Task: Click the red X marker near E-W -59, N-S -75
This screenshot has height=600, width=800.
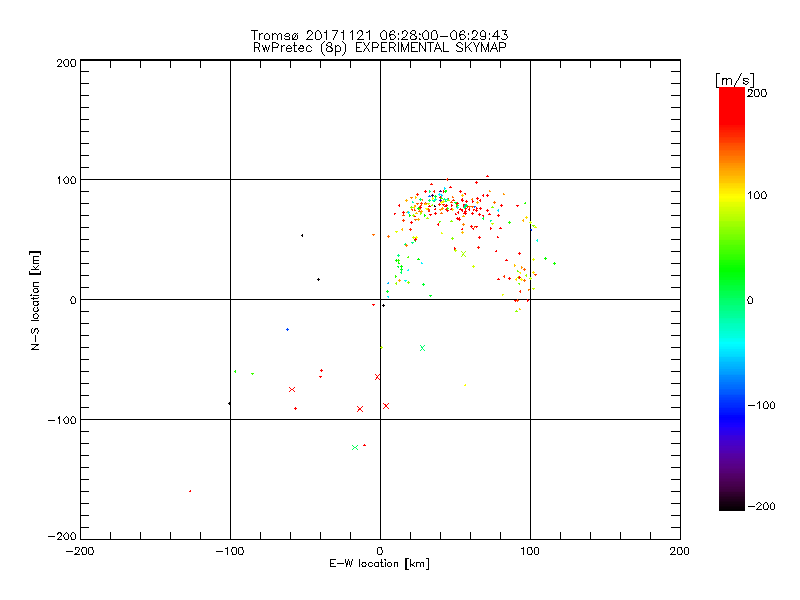Action: pos(292,389)
